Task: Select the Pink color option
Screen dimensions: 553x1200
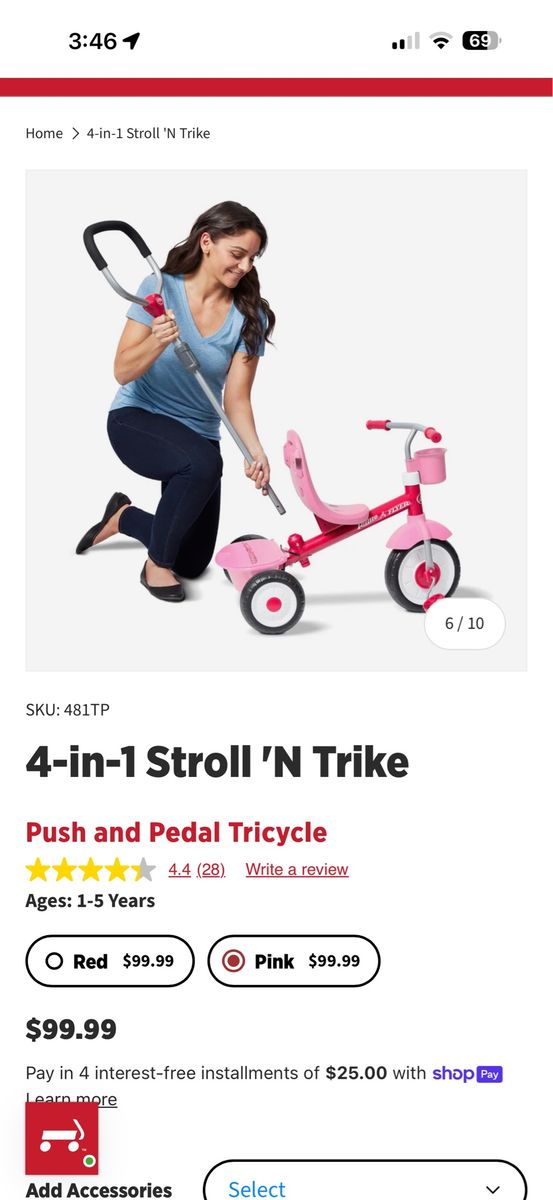Action: click(294, 961)
